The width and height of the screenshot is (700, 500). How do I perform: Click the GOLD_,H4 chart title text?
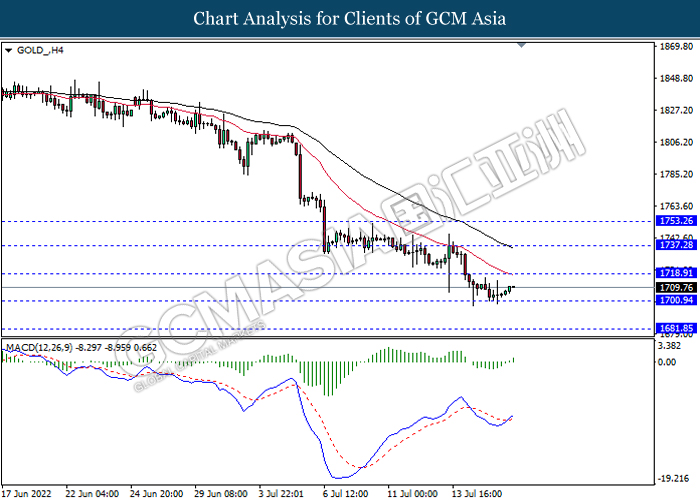(40, 50)
